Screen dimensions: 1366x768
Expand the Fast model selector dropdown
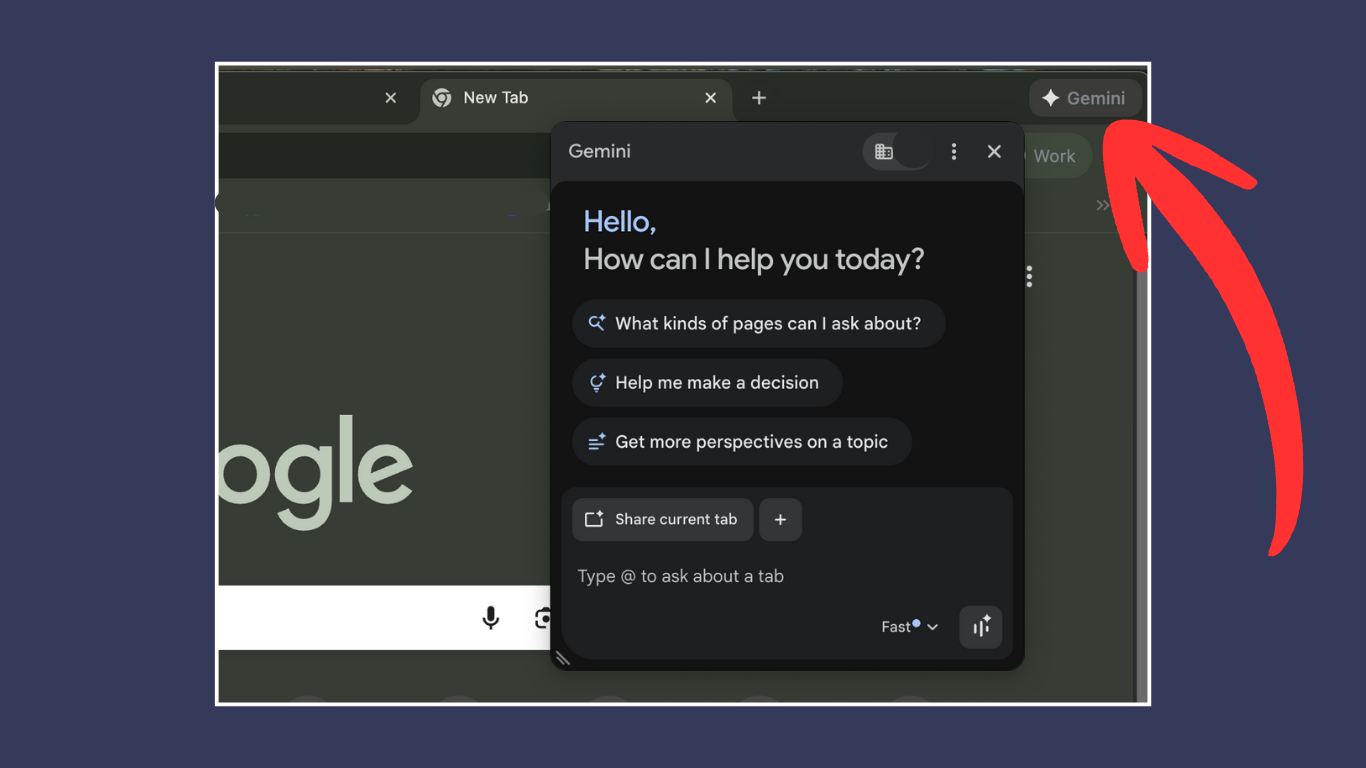point(909,627)
